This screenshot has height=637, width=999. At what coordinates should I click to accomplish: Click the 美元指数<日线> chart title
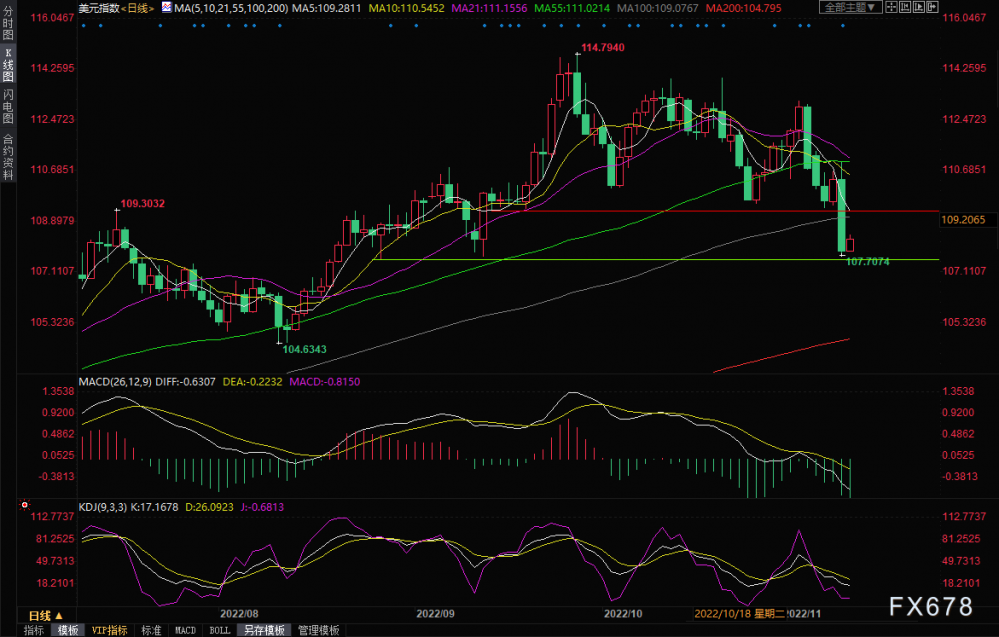click(117, 8)
